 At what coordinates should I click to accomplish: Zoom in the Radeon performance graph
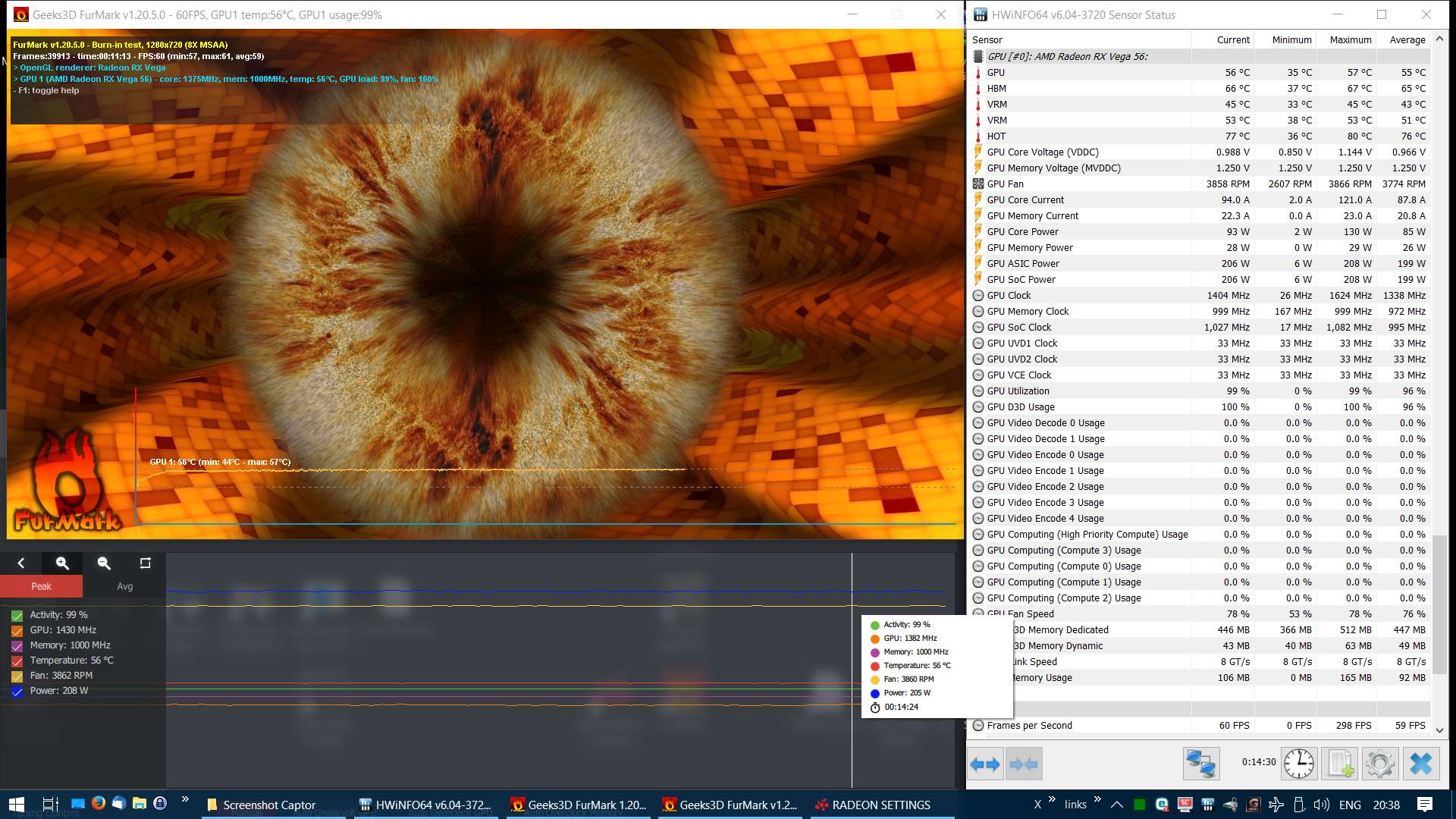pyautogui.click(x=62, y=563)
